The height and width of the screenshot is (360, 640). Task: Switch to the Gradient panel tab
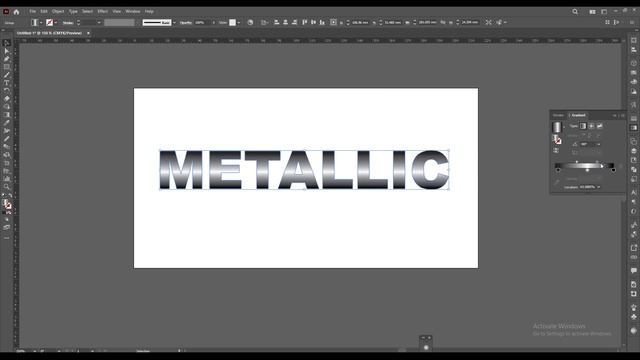[578, 116]
